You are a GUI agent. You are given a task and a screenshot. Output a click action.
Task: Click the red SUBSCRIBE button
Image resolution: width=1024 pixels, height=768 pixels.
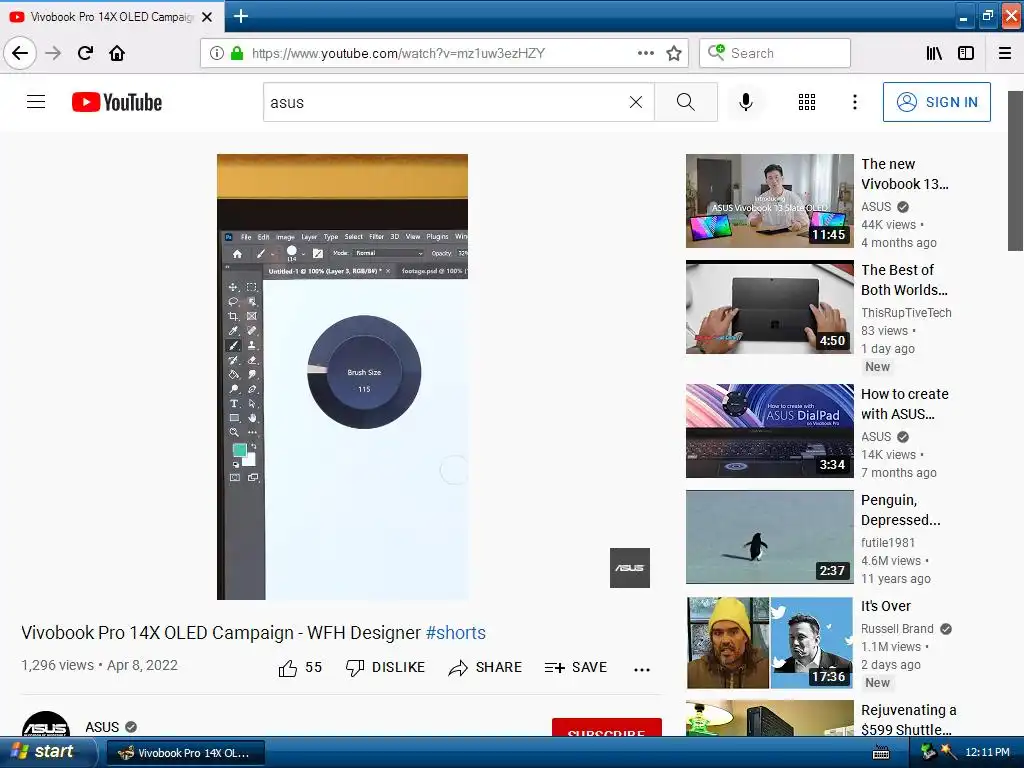click(607, 728)
